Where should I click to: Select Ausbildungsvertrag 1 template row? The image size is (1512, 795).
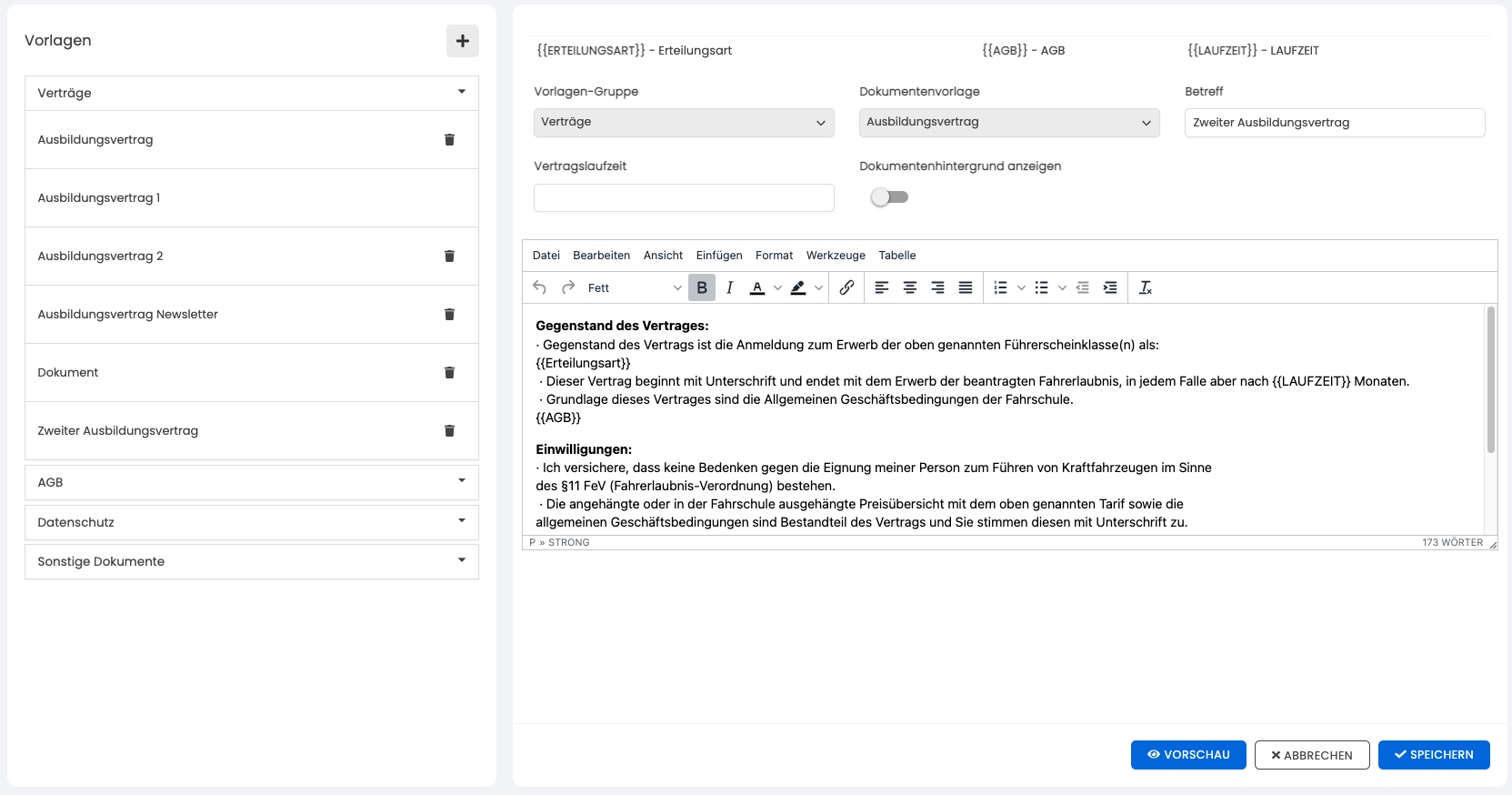click(x=252, y=198)
